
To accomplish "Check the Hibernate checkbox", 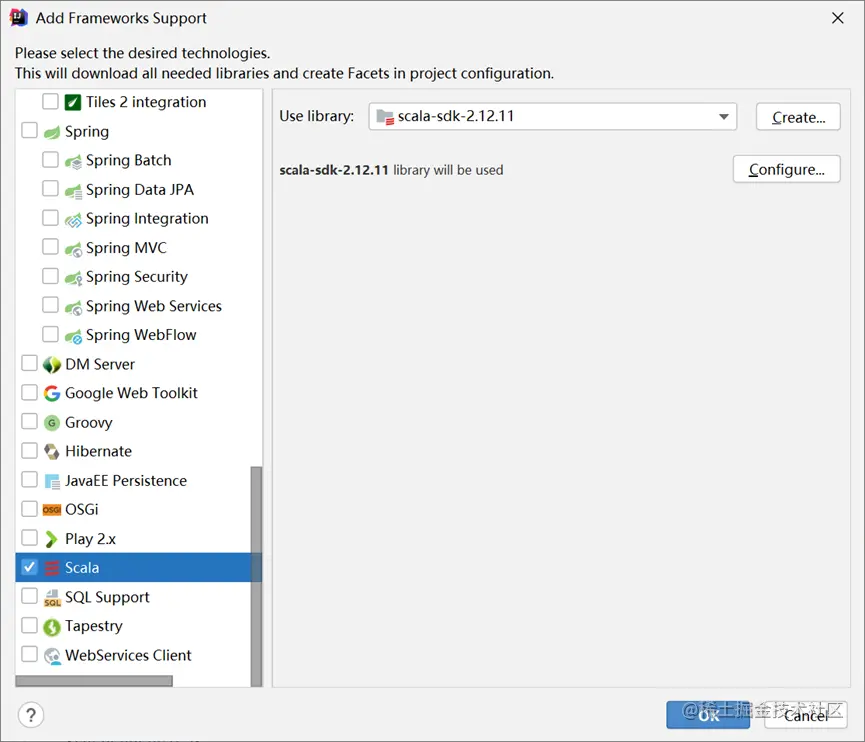I will [x=29, y=450].
